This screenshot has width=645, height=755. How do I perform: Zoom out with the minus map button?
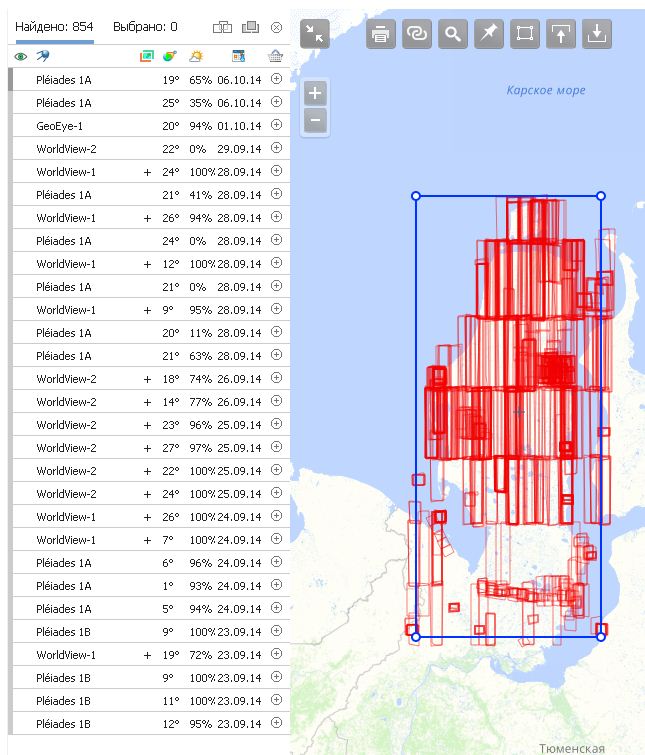(315, 121)
